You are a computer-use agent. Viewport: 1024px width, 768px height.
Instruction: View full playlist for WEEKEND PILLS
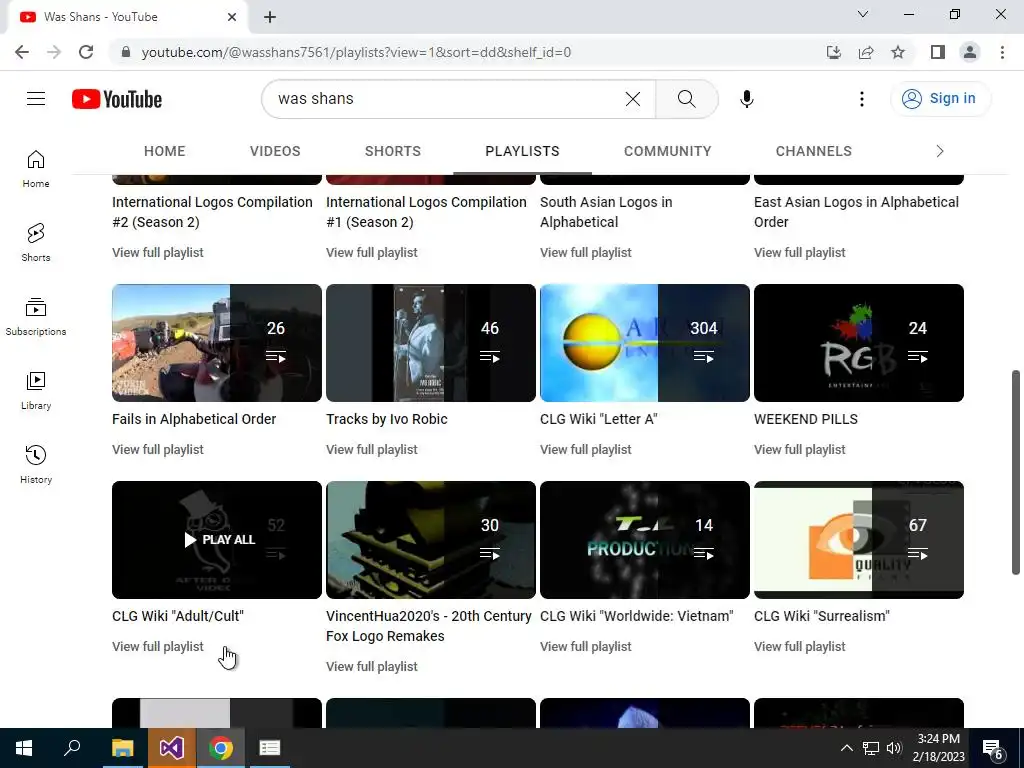pos(799,449)
